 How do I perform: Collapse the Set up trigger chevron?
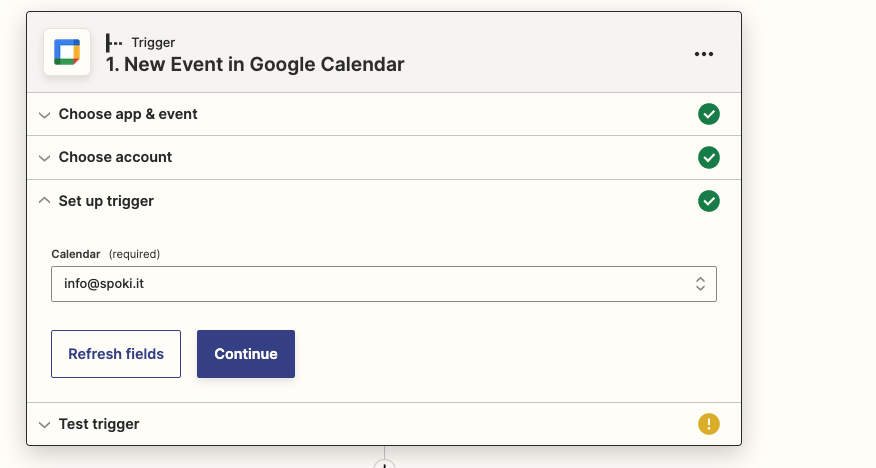44,201
